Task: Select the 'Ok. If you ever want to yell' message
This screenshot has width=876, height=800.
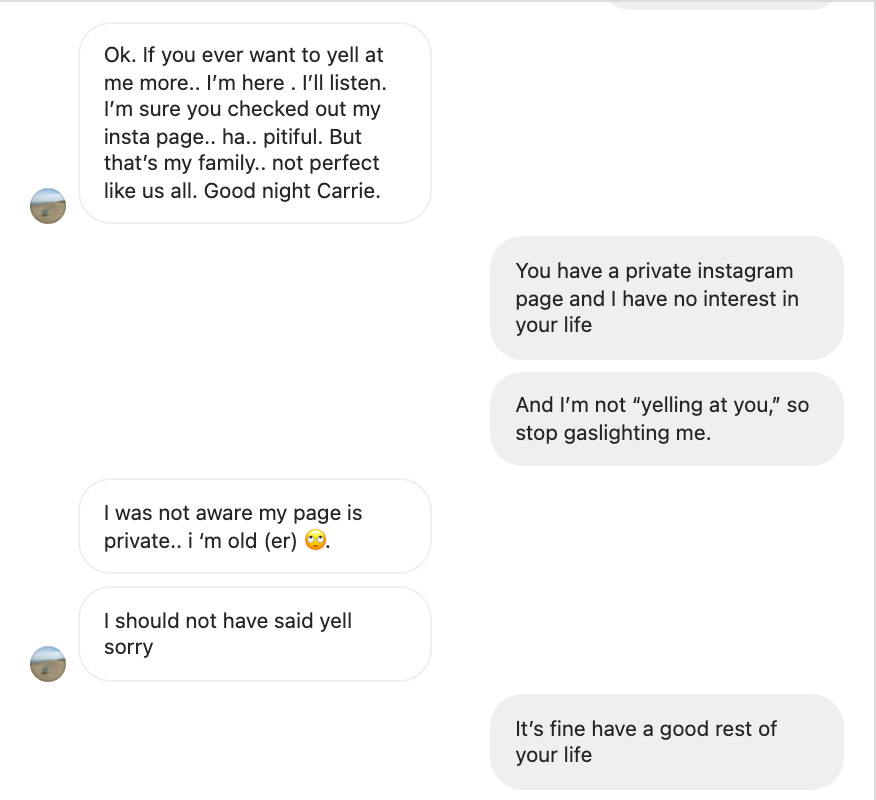Action: coord(255,123)
